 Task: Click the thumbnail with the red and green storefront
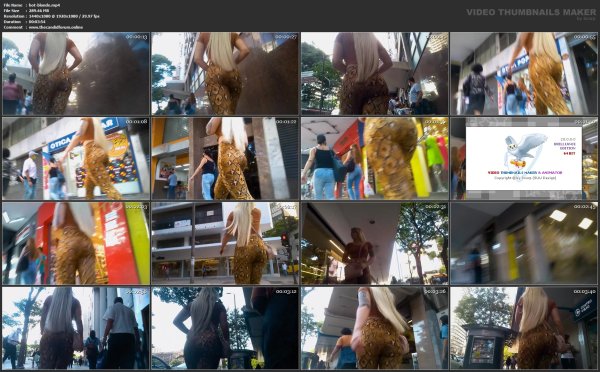coord(75,243)
